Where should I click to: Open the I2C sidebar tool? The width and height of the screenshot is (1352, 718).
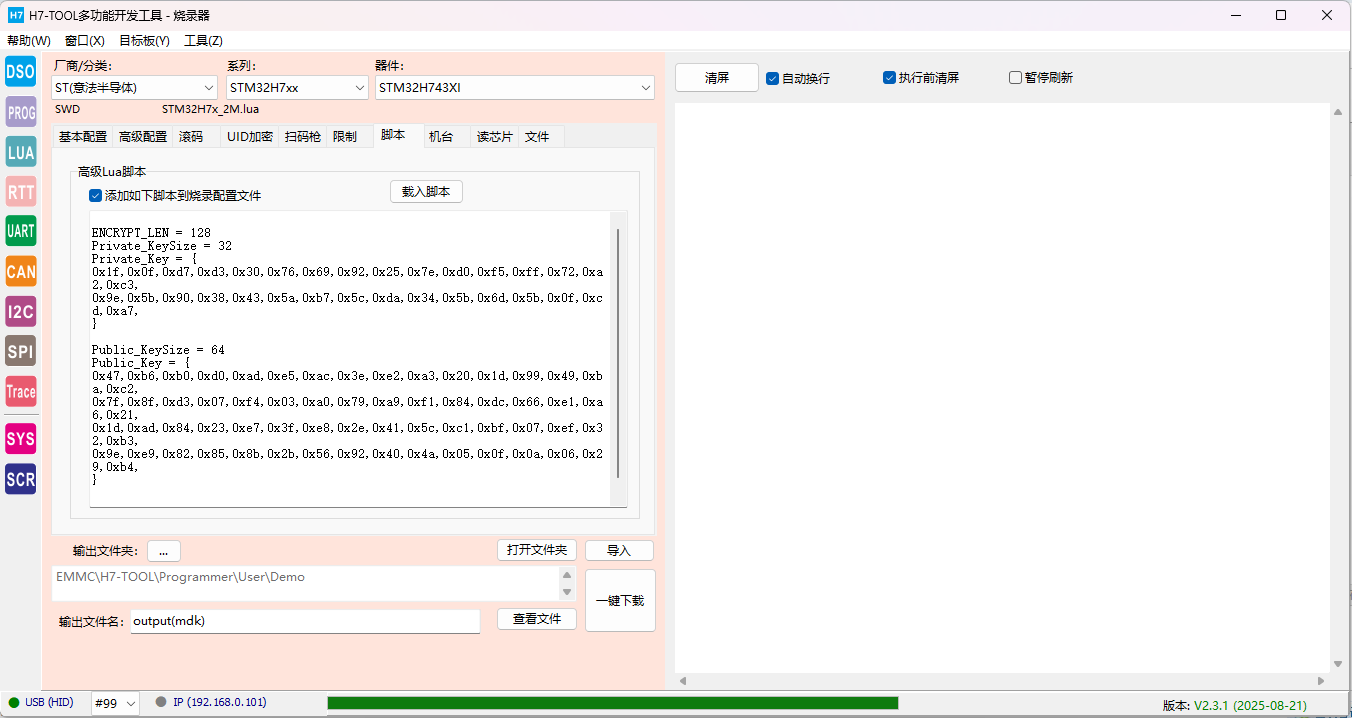pos(20,311)
